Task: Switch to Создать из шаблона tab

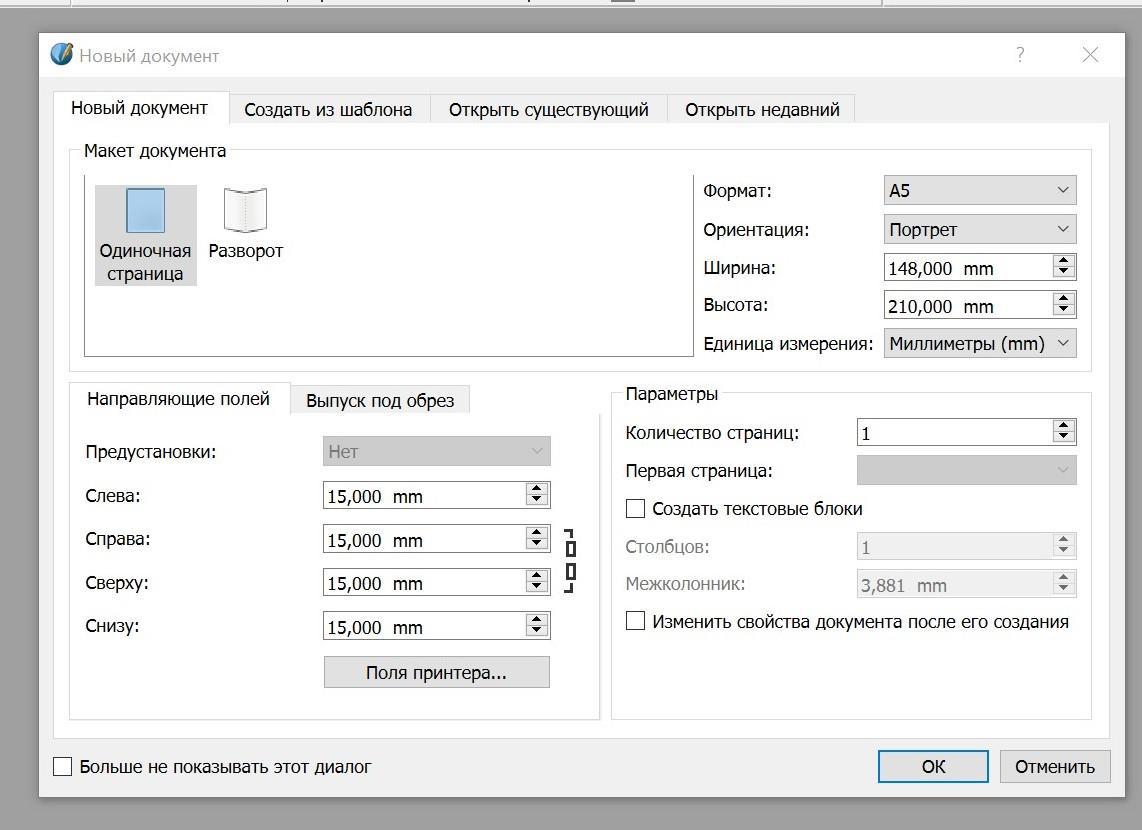Action: [328, 110]
